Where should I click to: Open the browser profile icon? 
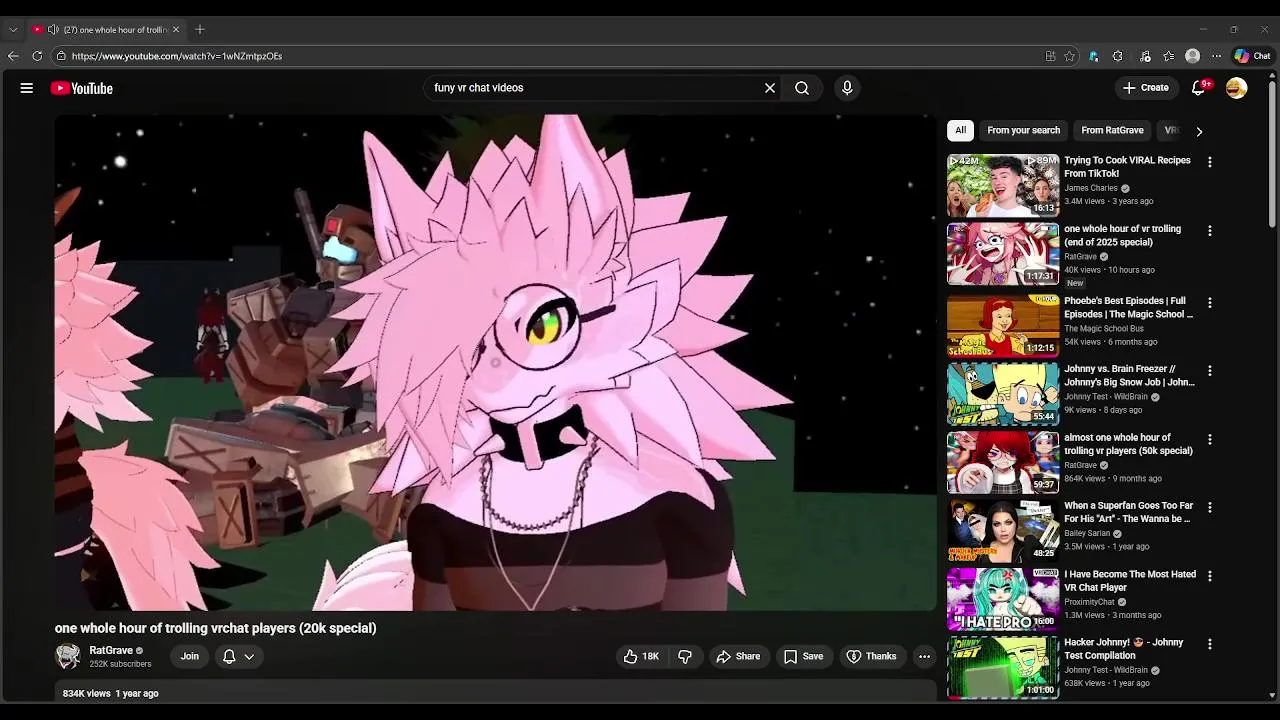point(1193,56)
